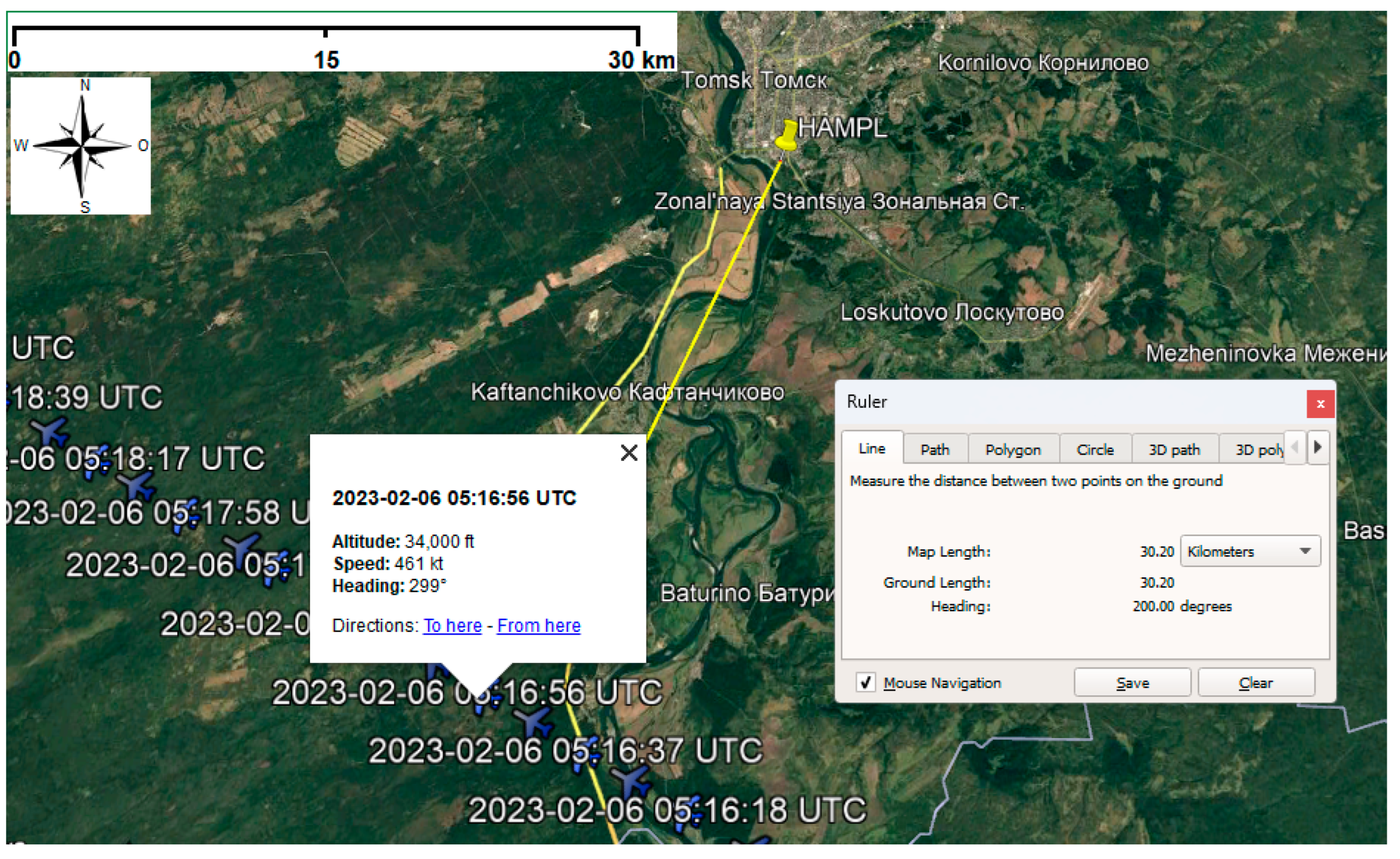Screen dimensions: 1400x859
Task: Toggle the Mouse Navigation checkbox
Action: point(865,682)
